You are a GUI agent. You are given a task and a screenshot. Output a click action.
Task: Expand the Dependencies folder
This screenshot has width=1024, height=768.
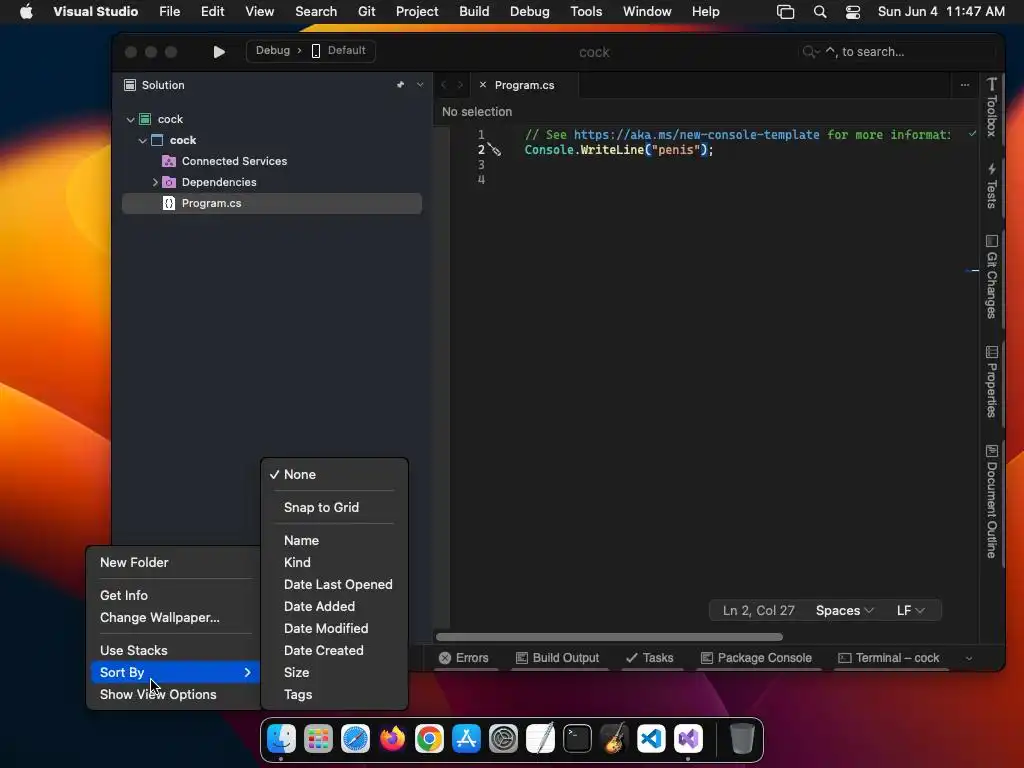[x=155, y=182]
